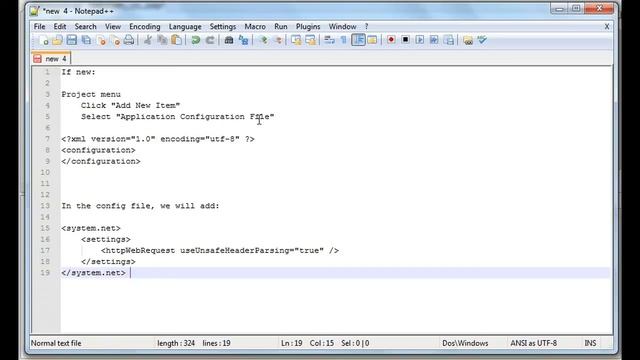Click the 'Project menu' line of text
This screenshot has height=360, width=640.
click(91, 94)
